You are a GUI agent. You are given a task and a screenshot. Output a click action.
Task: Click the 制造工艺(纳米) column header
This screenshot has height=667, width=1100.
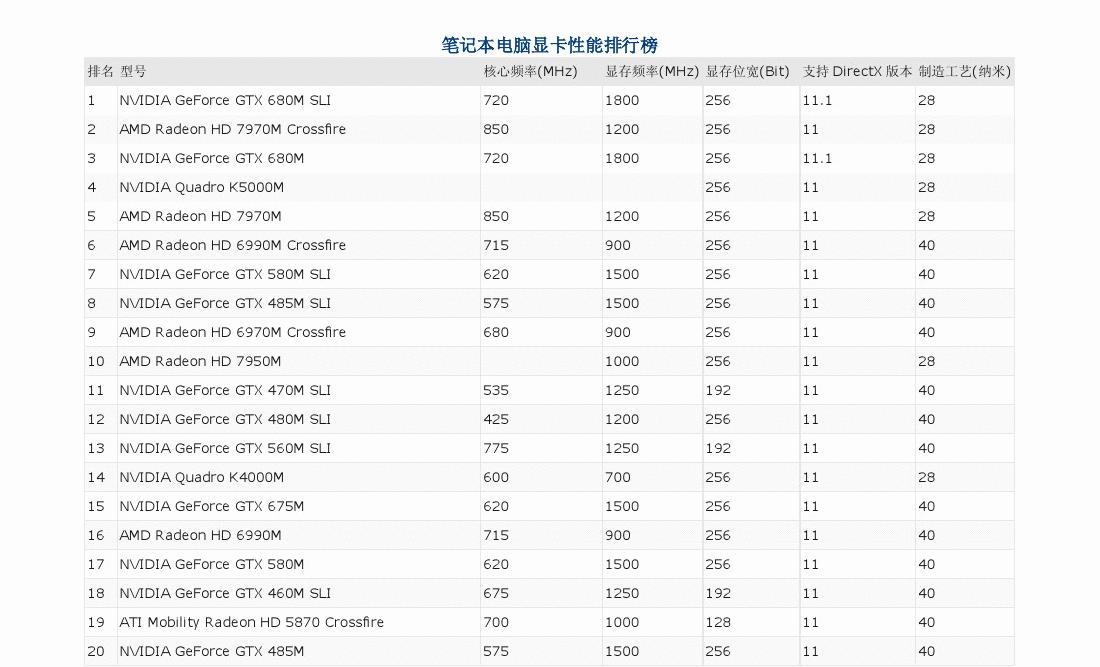pyautogui.click(x=965, y=72)
